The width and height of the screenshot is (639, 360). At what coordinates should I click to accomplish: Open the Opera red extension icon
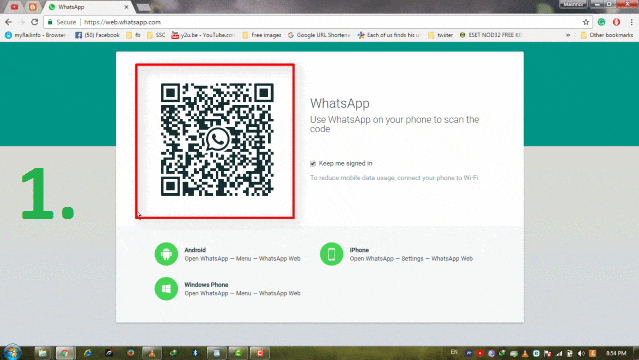(x=616, y=22)
